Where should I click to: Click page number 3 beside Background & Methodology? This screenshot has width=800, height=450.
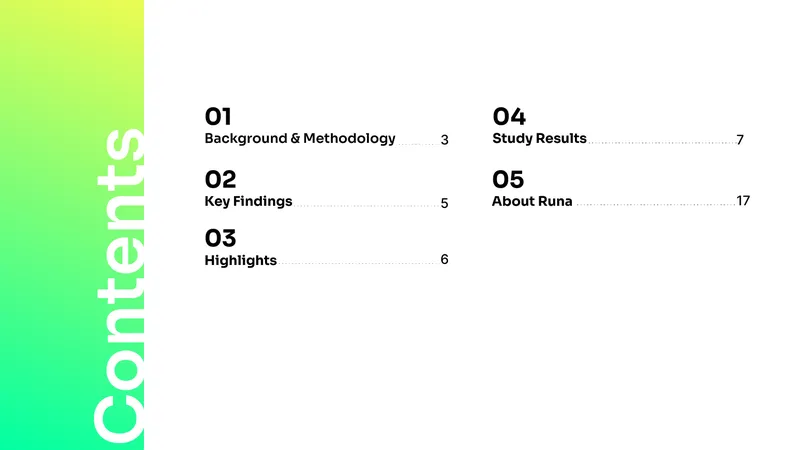[x=444, y=140]
